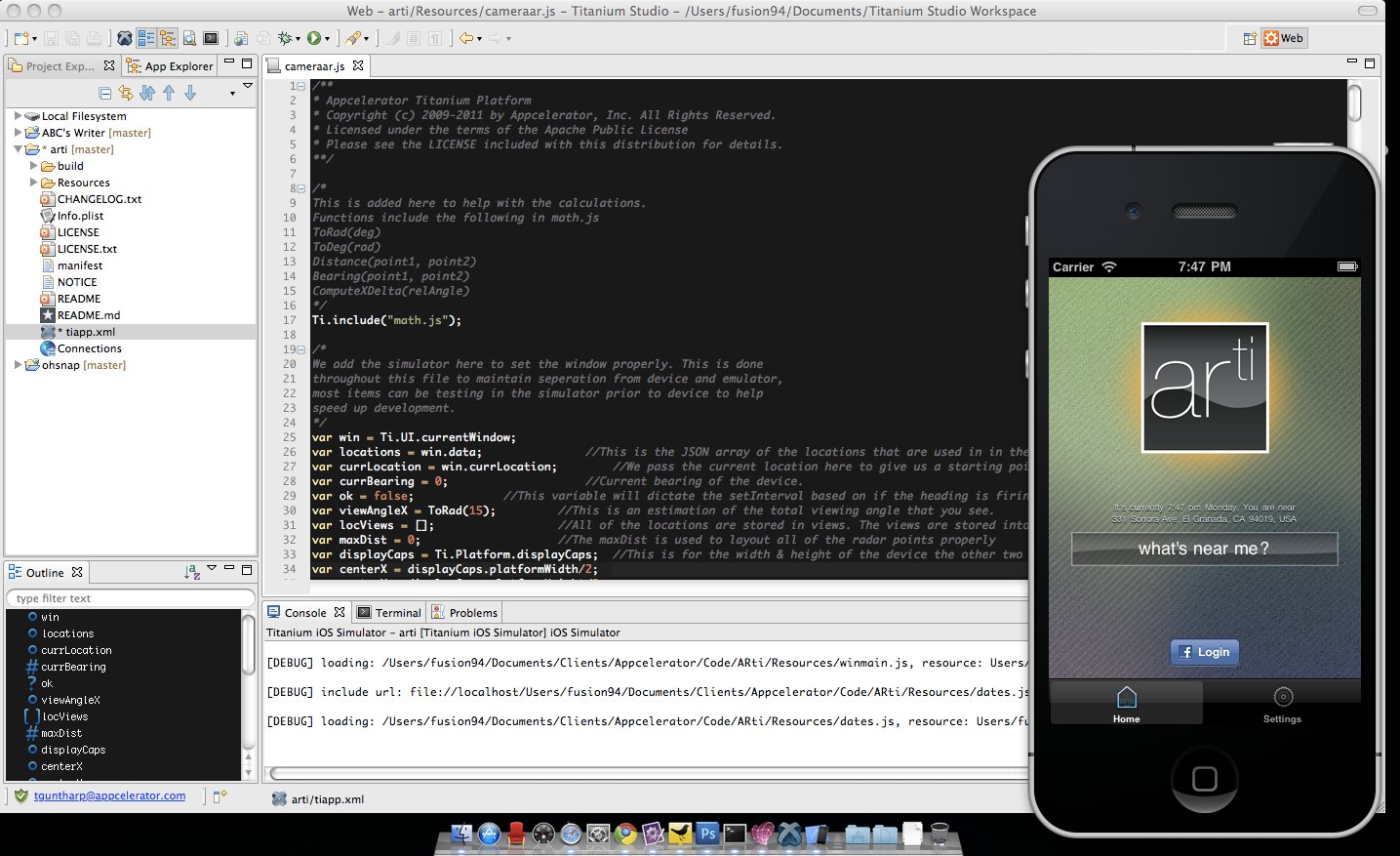The width and height of the screenshot is (1400, 856).
Task: Click the what's near me field in the simulator
Action: pyautogui.click(x=1204, y=548)
